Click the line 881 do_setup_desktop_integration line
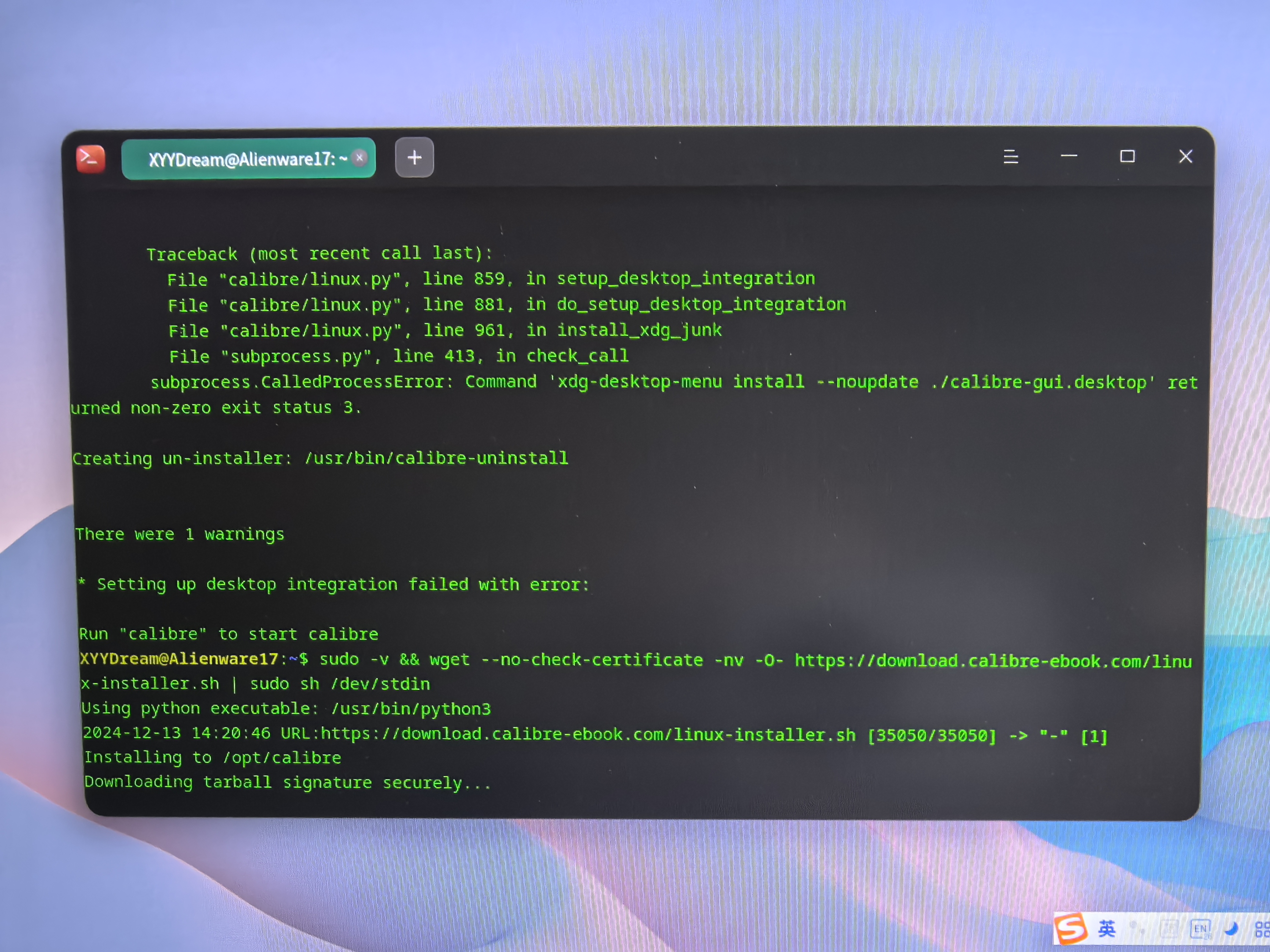This screenshot has height=952, width=1270. click(x=507, y=305)
